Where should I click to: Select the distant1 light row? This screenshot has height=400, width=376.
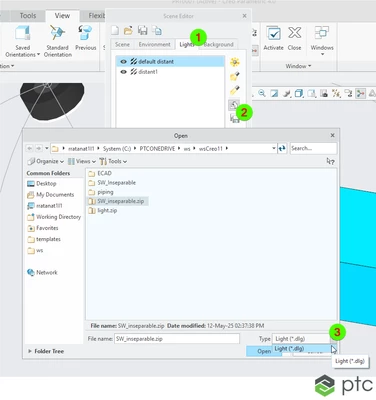(170, 72)
